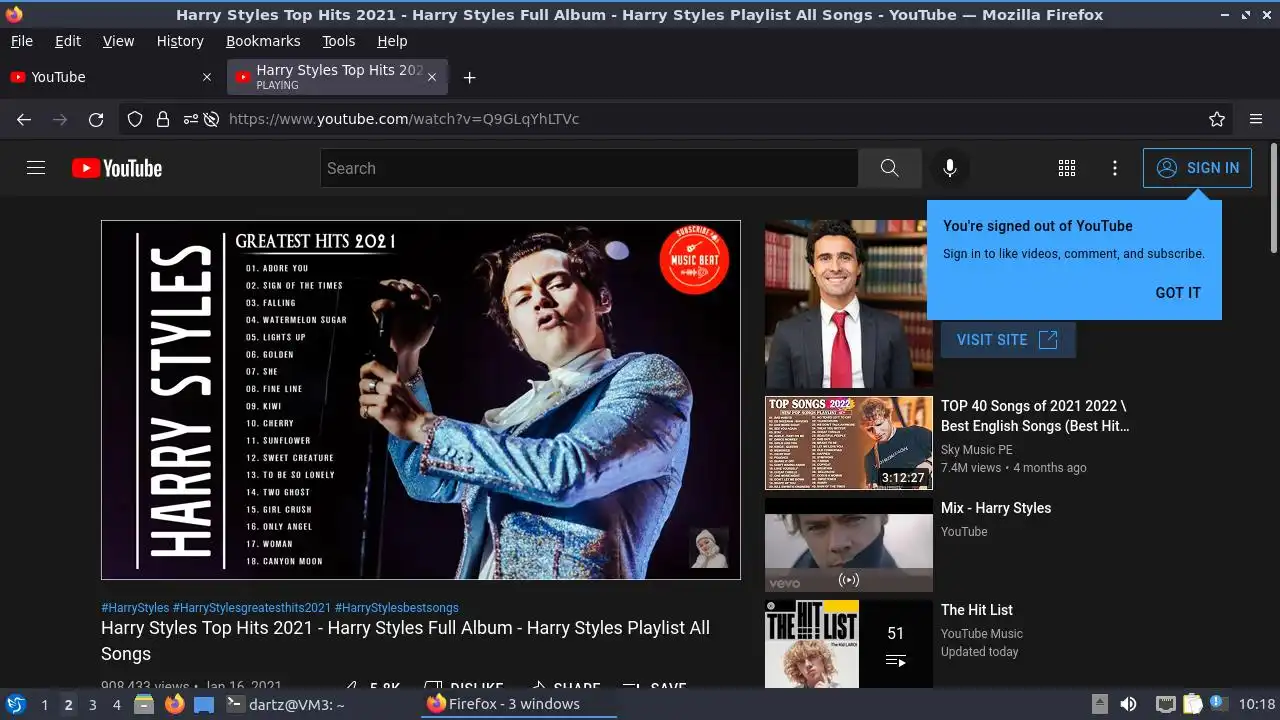
Task: Show site security info via padlock icon
Action: [x=162, y=119]
